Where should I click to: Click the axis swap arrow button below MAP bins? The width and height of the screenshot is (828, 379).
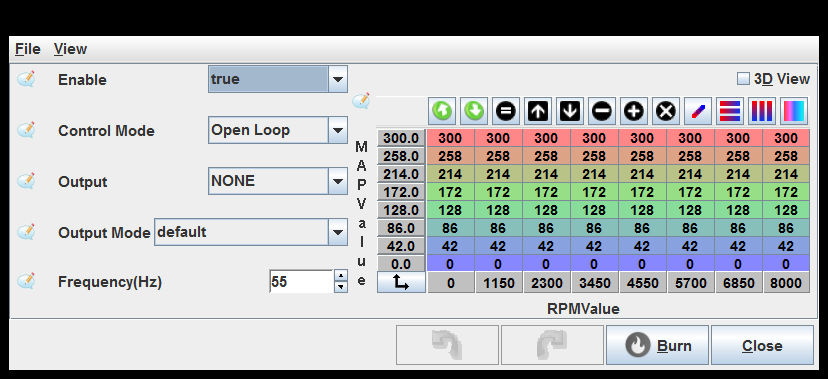[401, 283]
